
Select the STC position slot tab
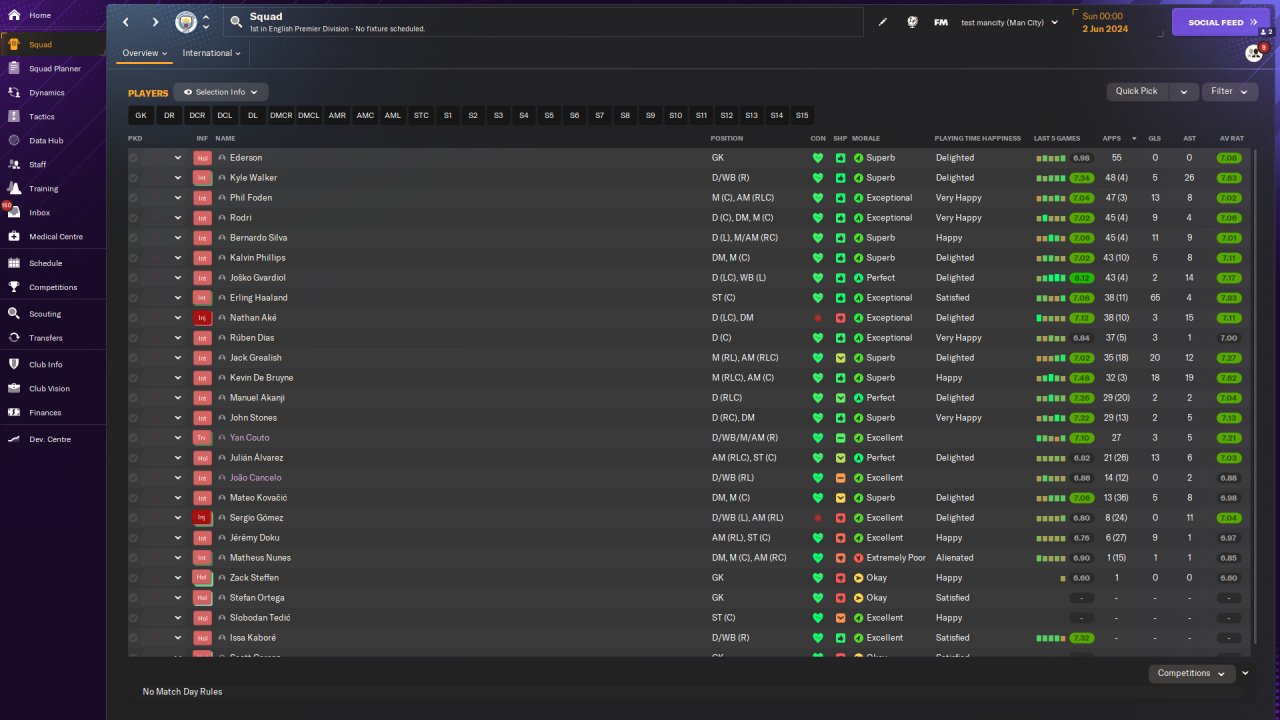pyautogui.click(x=421, y=115)
